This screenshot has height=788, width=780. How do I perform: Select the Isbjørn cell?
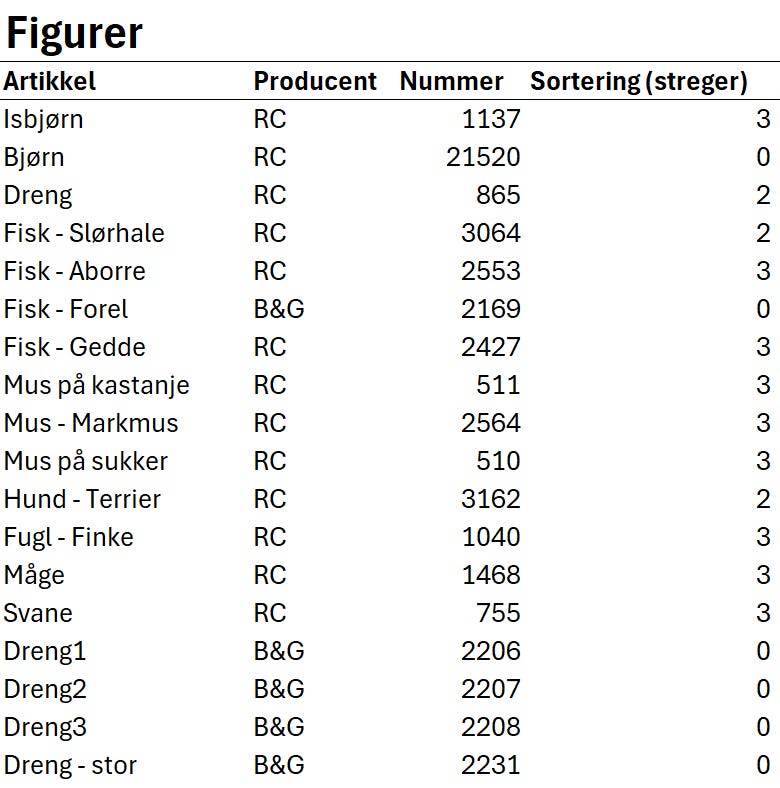point(44,119)
